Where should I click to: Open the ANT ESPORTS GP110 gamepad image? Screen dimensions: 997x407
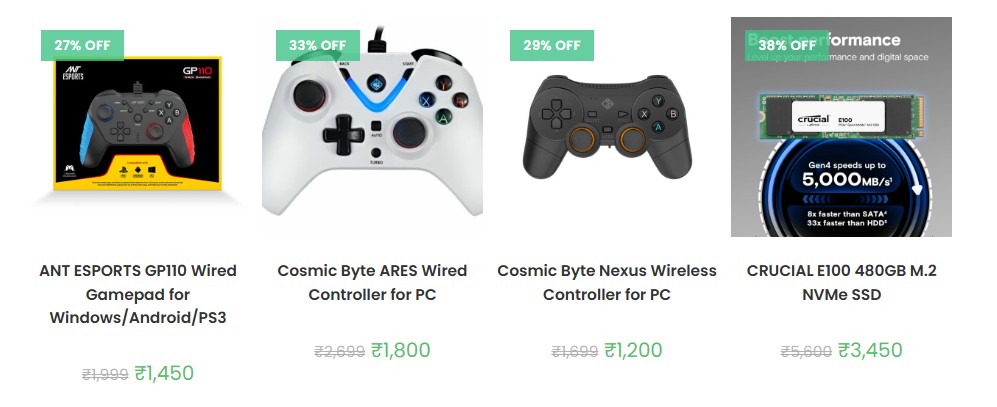coord(138,125)
